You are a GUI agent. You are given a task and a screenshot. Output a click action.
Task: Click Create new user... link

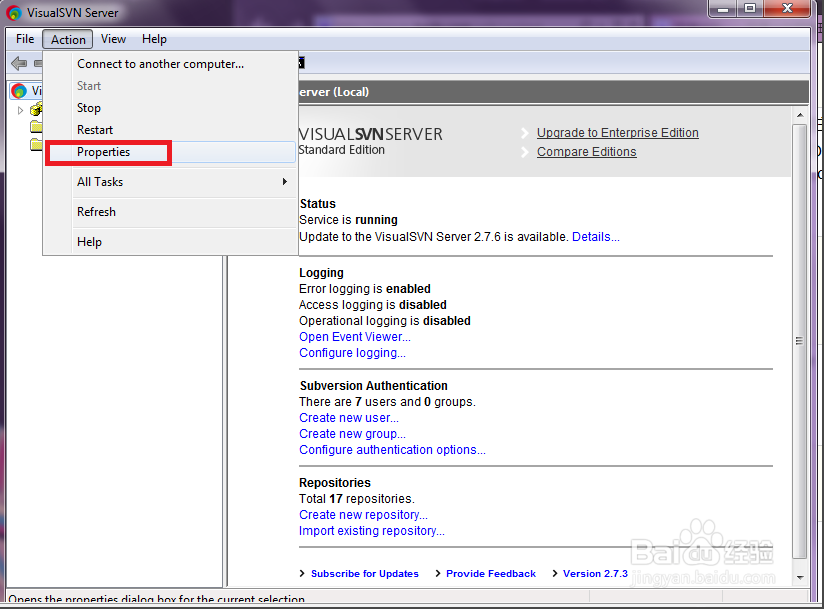click(349, 418)
